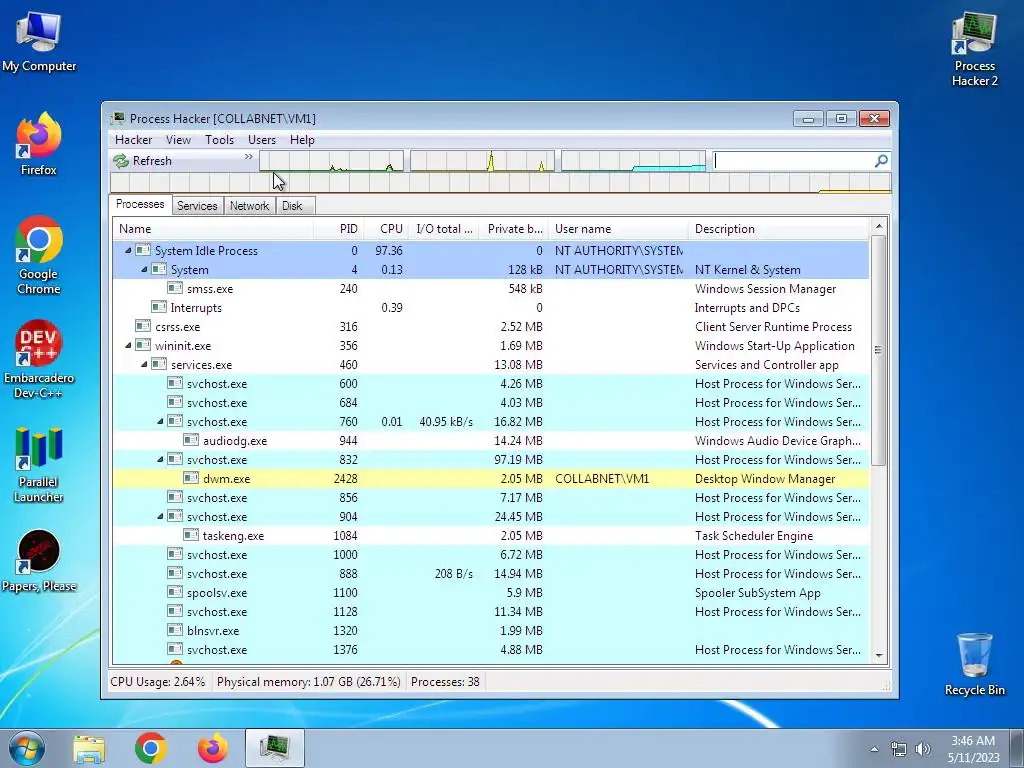
Task: Click the CPU history graph in toolbar
Action: [332, 161]
